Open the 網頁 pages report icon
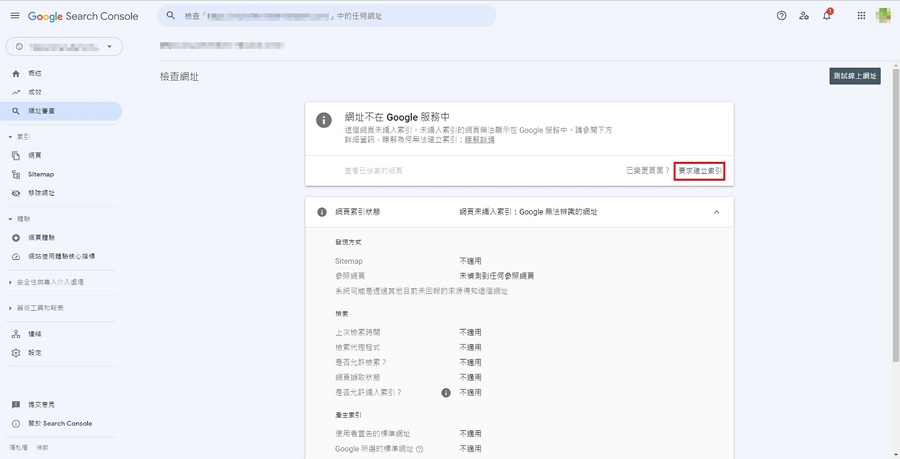 (16, 155)
